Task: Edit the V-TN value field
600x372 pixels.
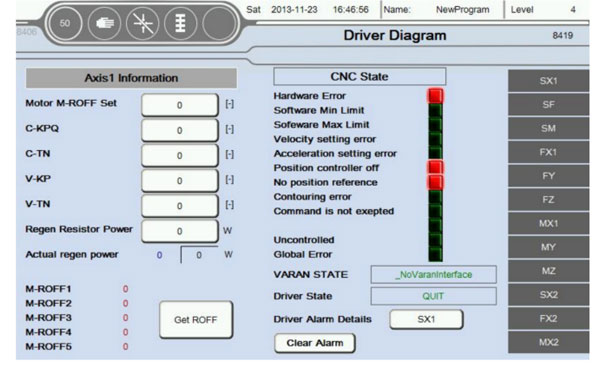Action: 180,206
